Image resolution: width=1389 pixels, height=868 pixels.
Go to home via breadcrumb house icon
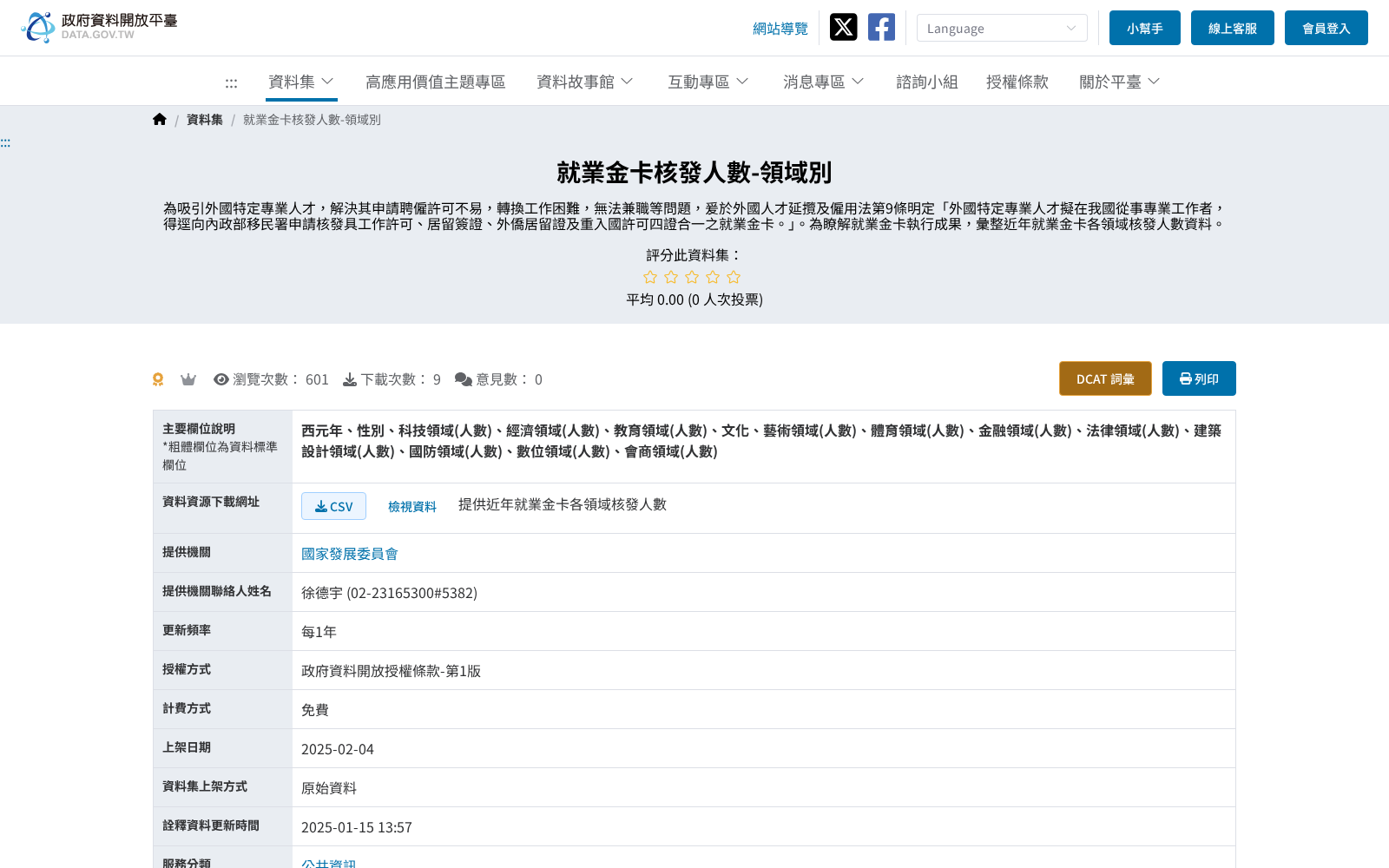160,120
